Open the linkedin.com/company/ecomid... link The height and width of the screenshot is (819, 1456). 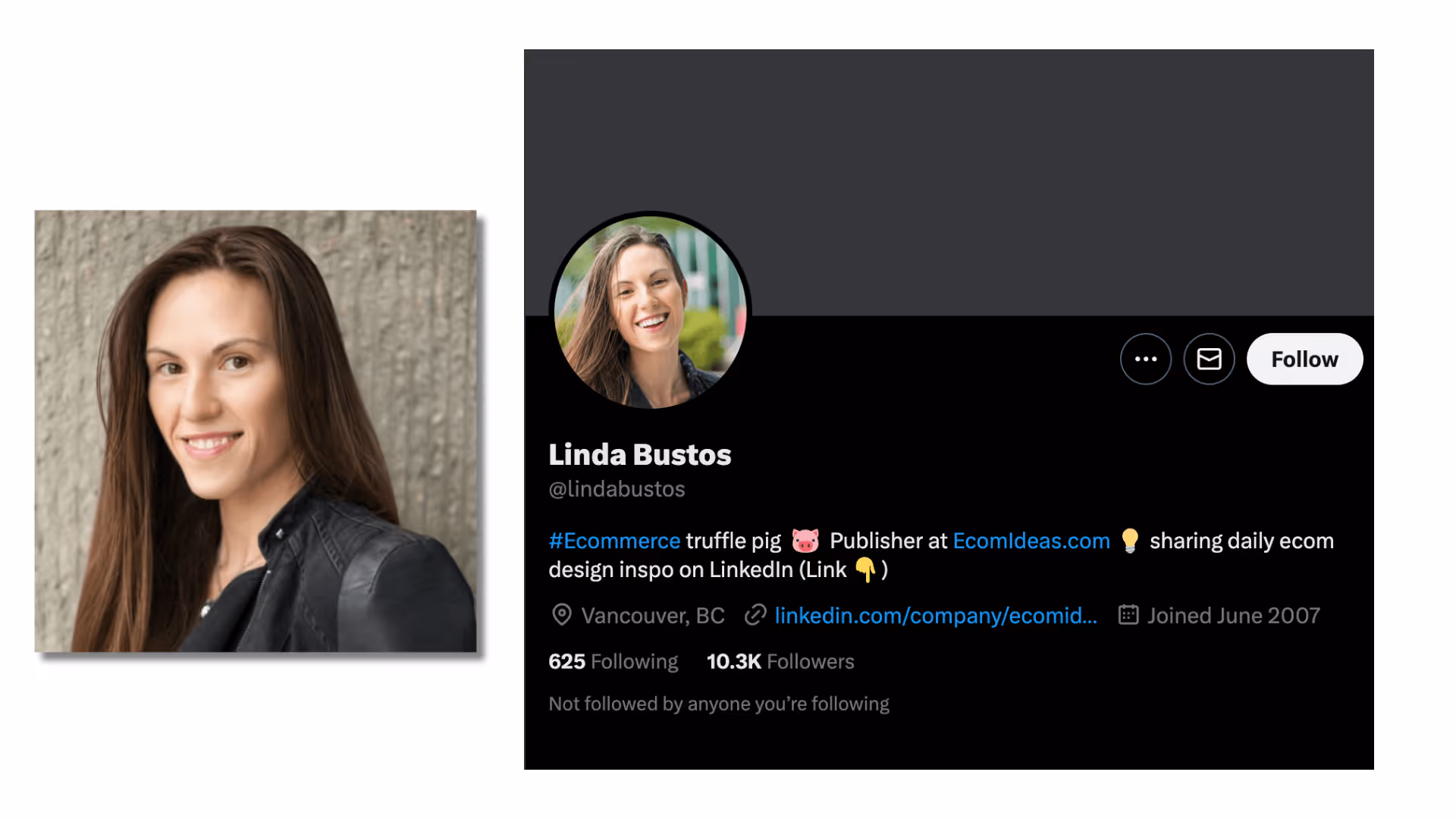[936, 615]
